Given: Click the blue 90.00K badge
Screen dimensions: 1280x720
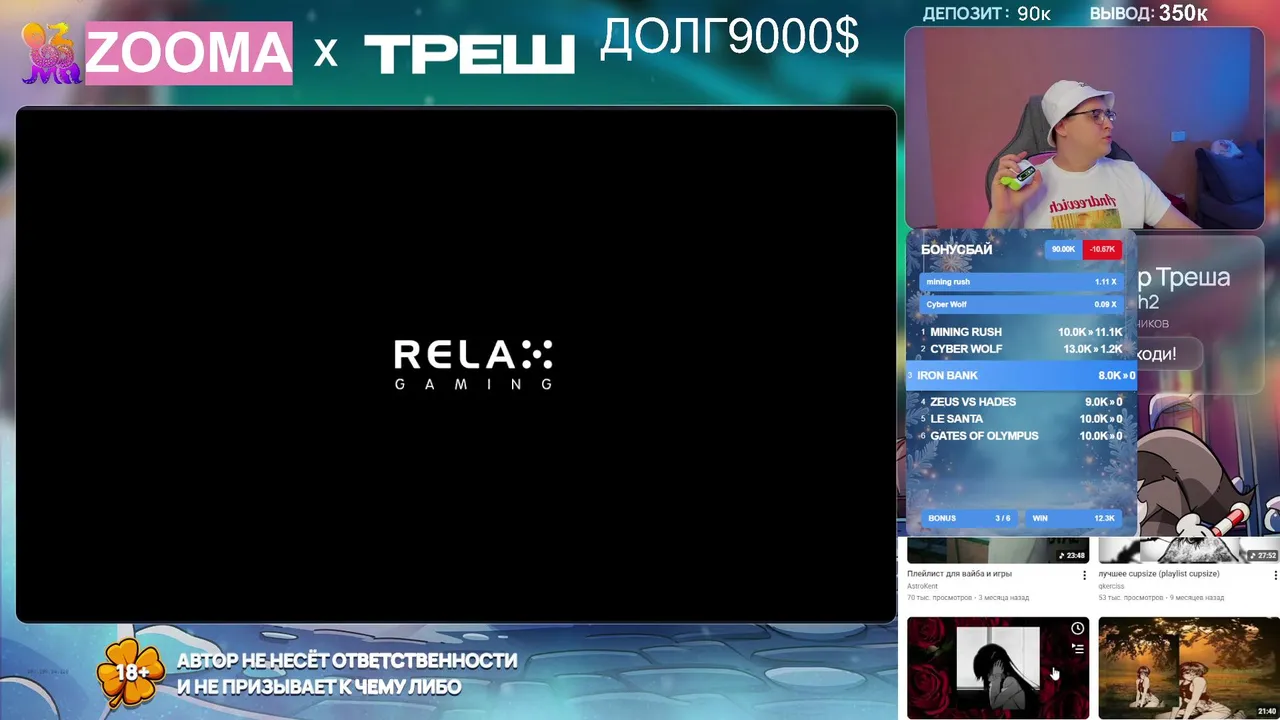Looking at the screenshot, I should coord(1063,249).
